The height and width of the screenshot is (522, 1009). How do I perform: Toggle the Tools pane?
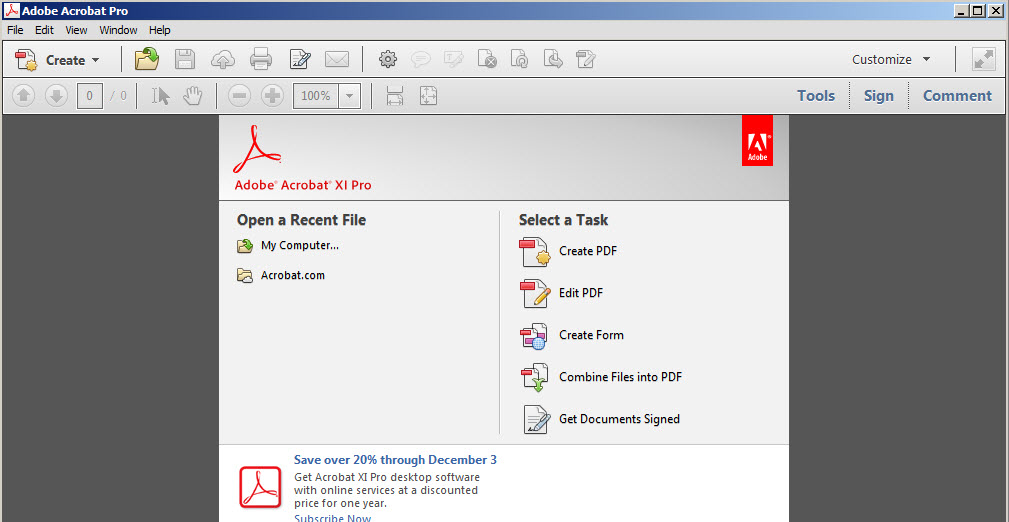point(816,95)
